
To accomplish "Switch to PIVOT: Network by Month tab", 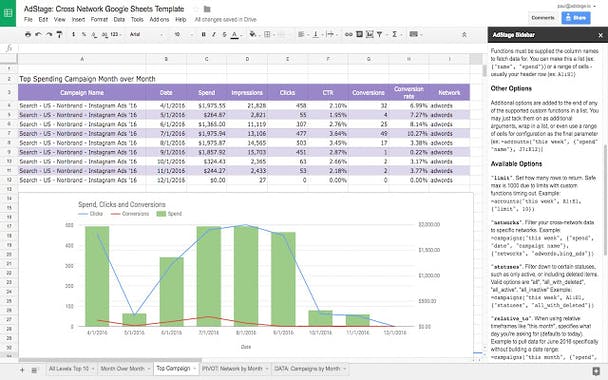I will (235, 368).
